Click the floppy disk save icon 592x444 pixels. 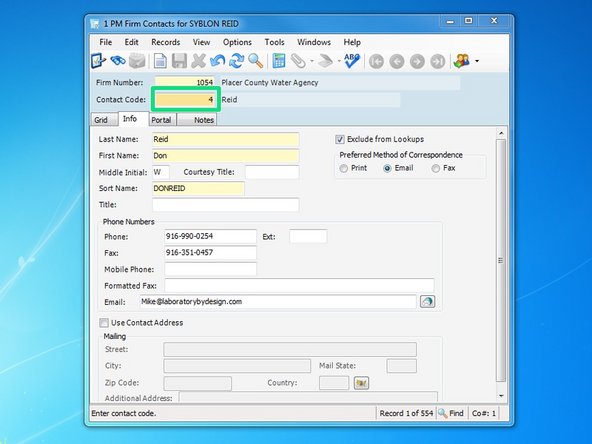179,61
